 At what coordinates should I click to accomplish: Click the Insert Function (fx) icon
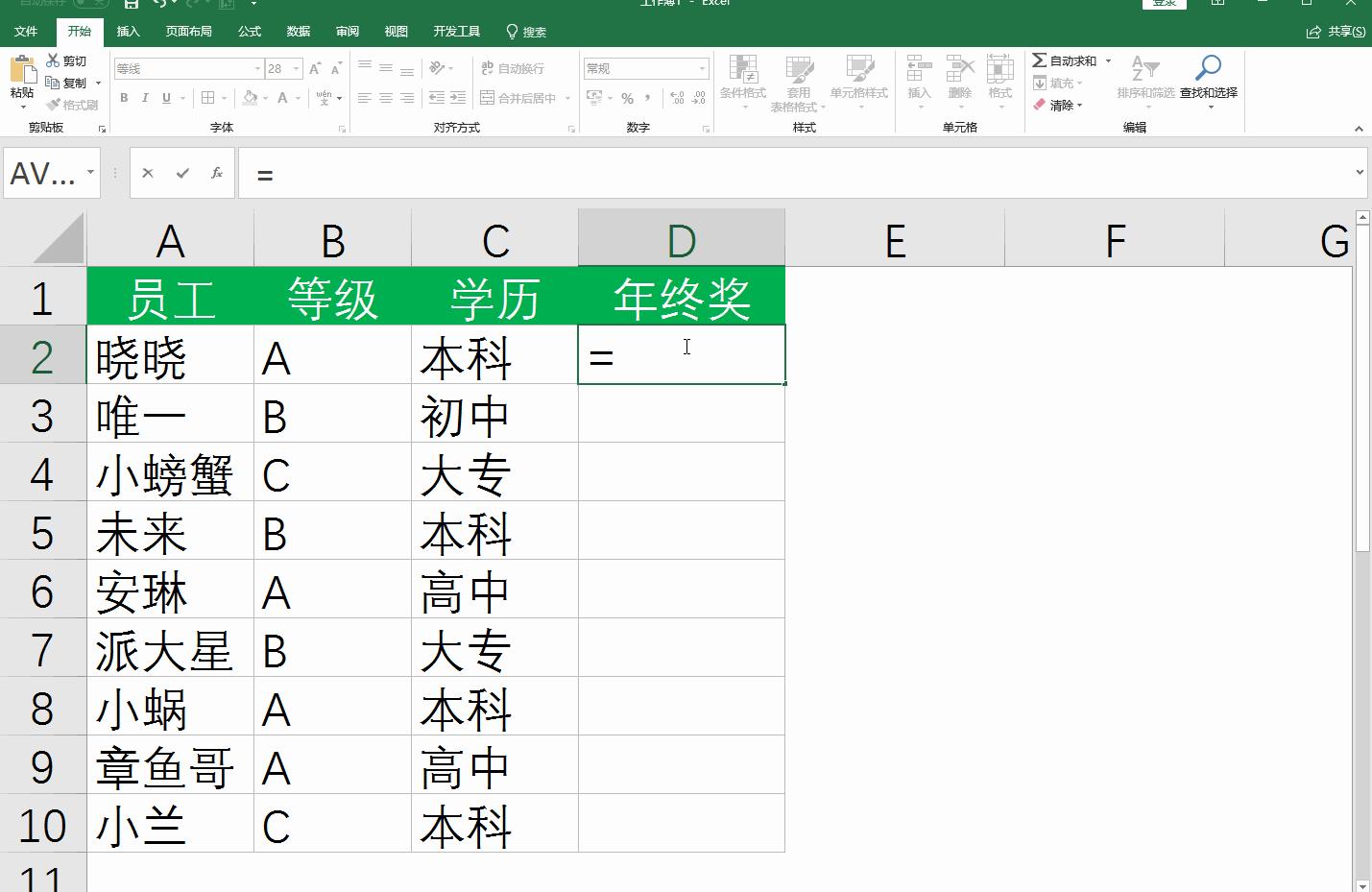217,173
